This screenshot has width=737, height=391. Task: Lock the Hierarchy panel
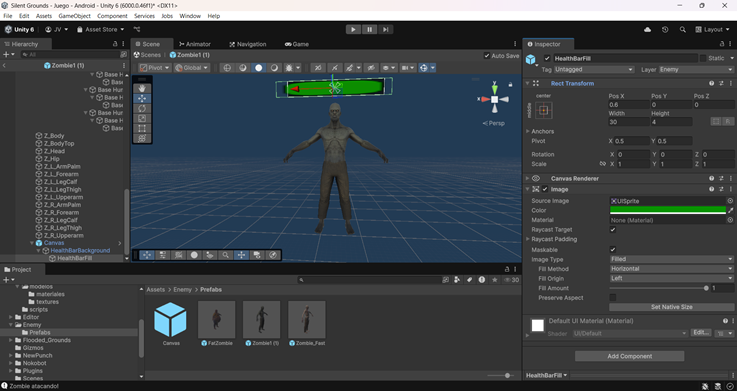point(115,44)
